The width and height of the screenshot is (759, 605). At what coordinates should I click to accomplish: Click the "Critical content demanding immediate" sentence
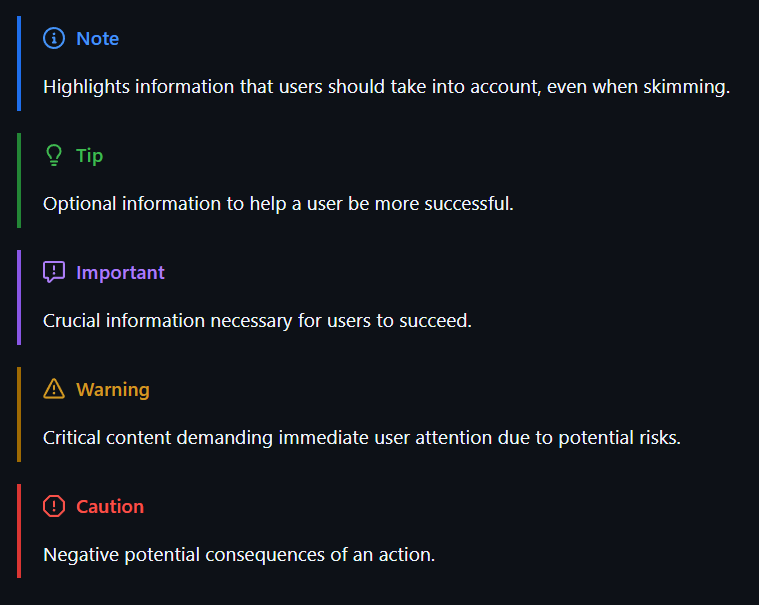361,438
